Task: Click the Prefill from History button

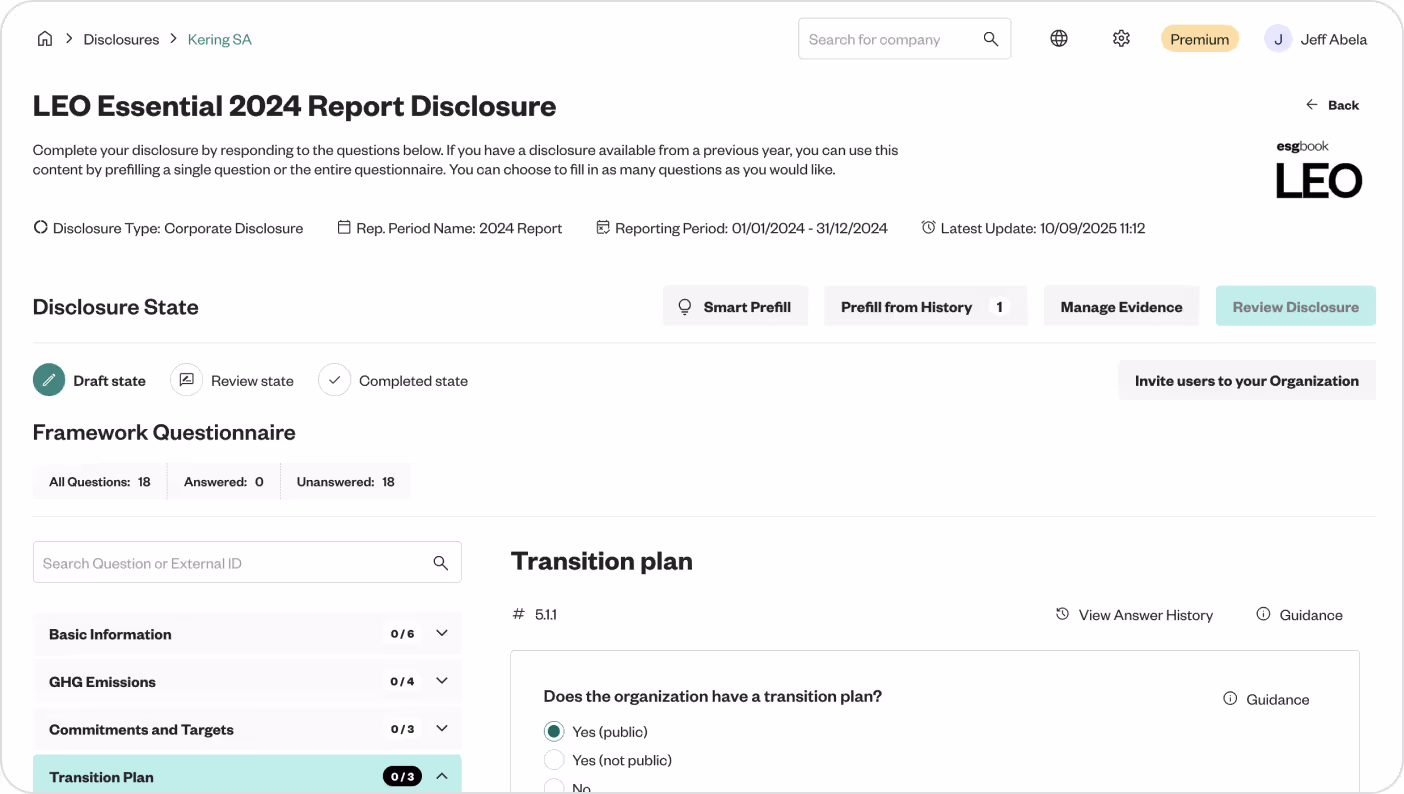Action: pos(925,306)
